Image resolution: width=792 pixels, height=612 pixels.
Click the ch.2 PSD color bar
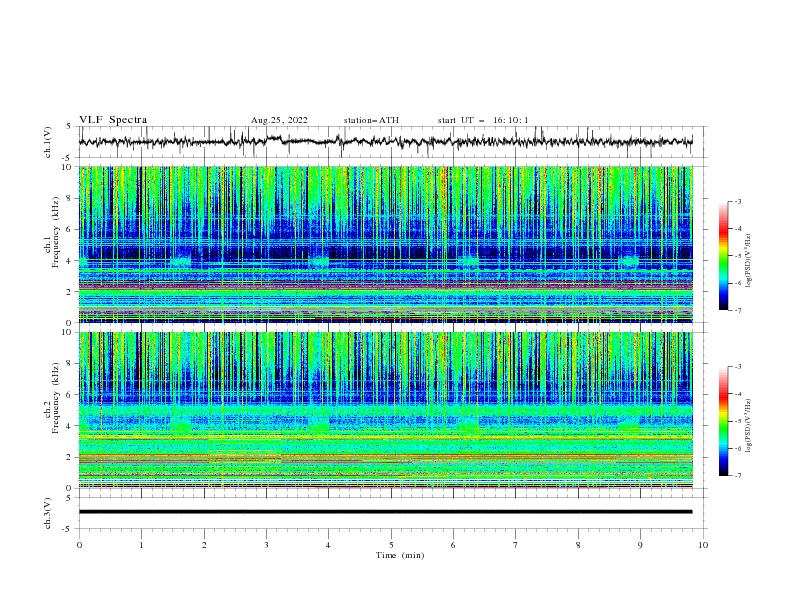(723, 421)
